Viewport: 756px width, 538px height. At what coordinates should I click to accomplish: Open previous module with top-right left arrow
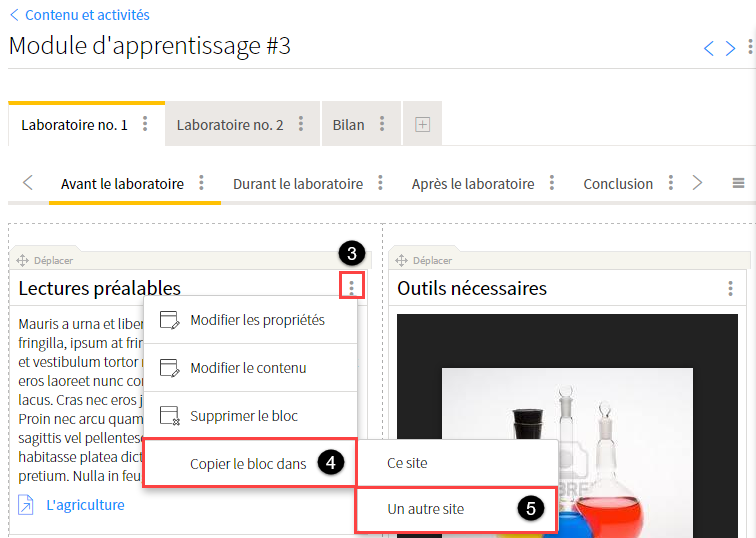pyautogui.click(x=708, y=48)
